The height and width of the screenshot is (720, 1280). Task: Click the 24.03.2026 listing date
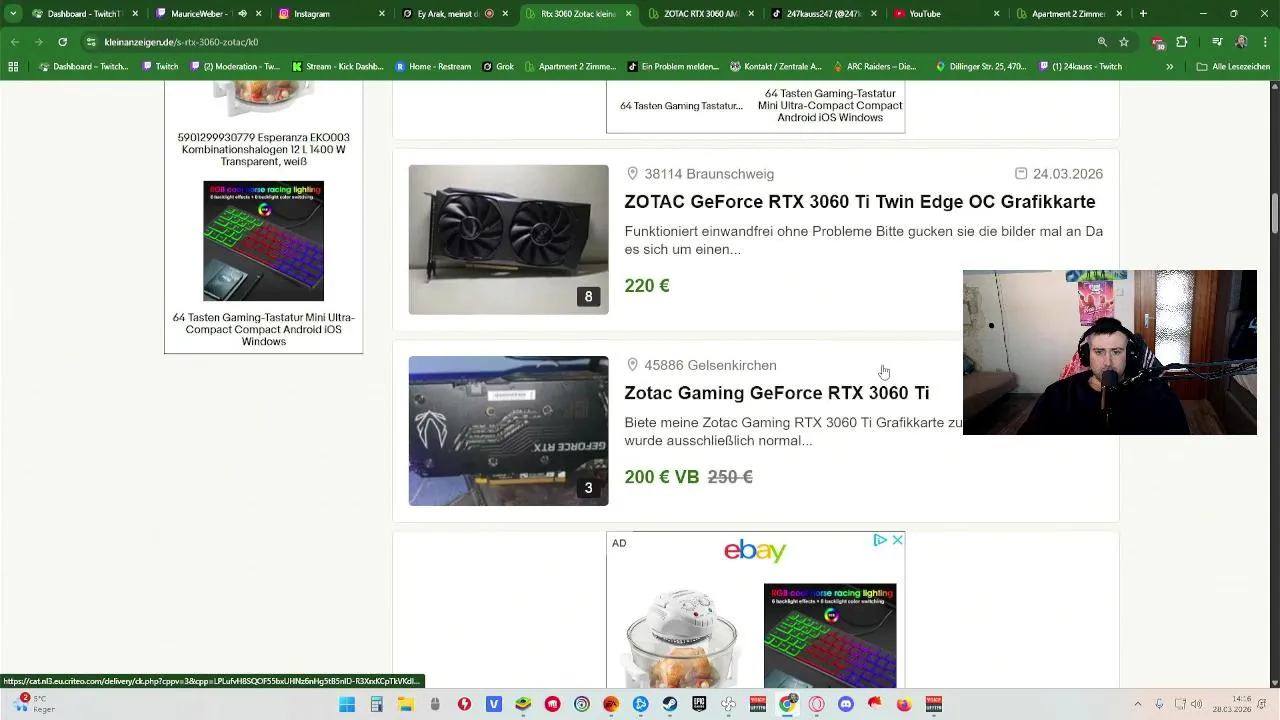(1068, 174)
